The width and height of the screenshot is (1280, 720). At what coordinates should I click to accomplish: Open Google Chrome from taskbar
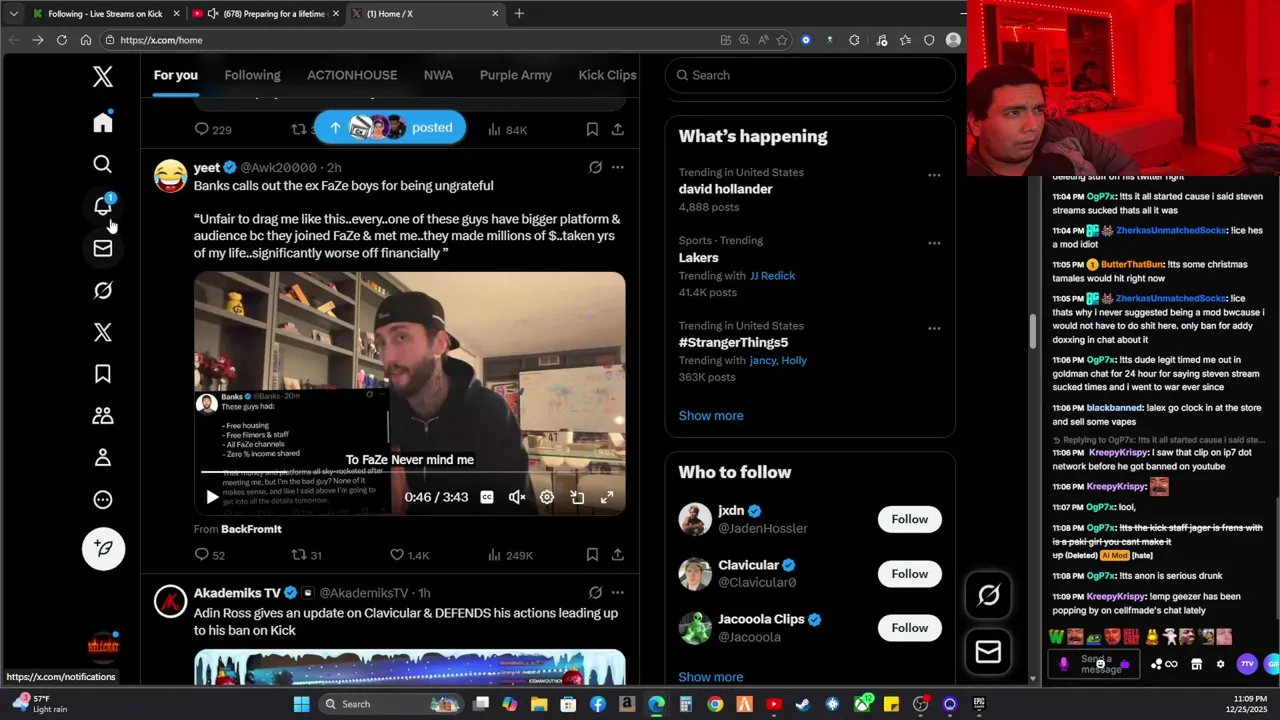[x=715, y=704]
